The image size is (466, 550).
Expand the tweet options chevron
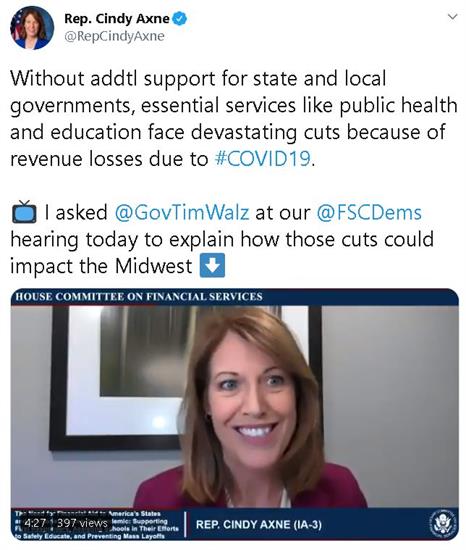tap(453, 16)
